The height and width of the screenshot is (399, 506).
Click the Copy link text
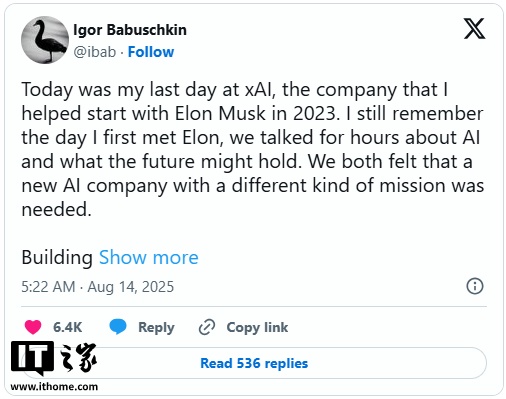point(257,327)
